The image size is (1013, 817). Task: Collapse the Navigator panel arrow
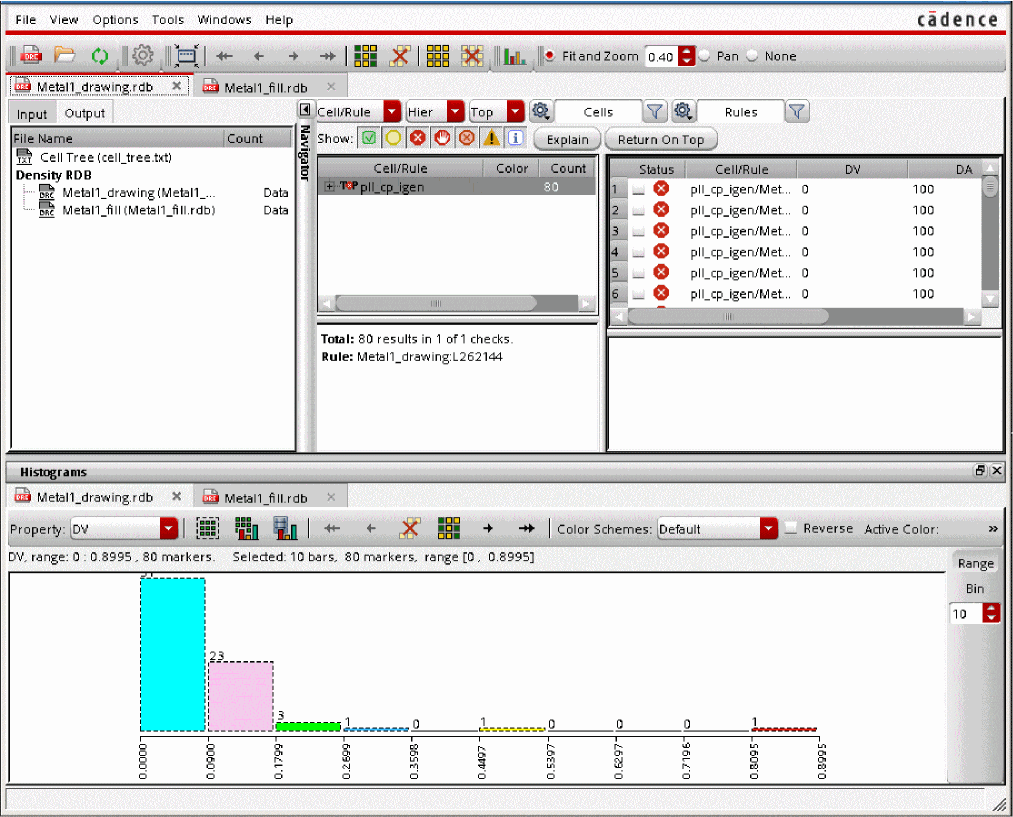click(x=305, y=110)
